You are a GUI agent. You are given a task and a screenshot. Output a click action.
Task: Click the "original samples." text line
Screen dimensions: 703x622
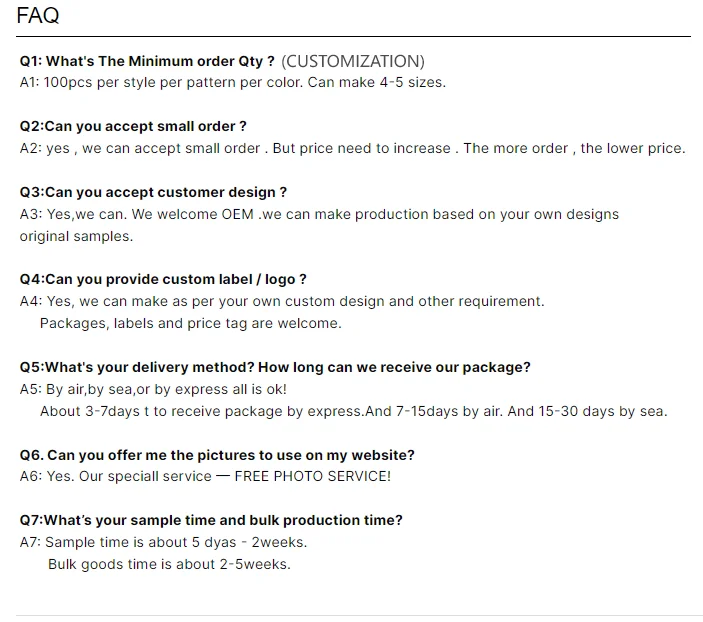point(76,236)
